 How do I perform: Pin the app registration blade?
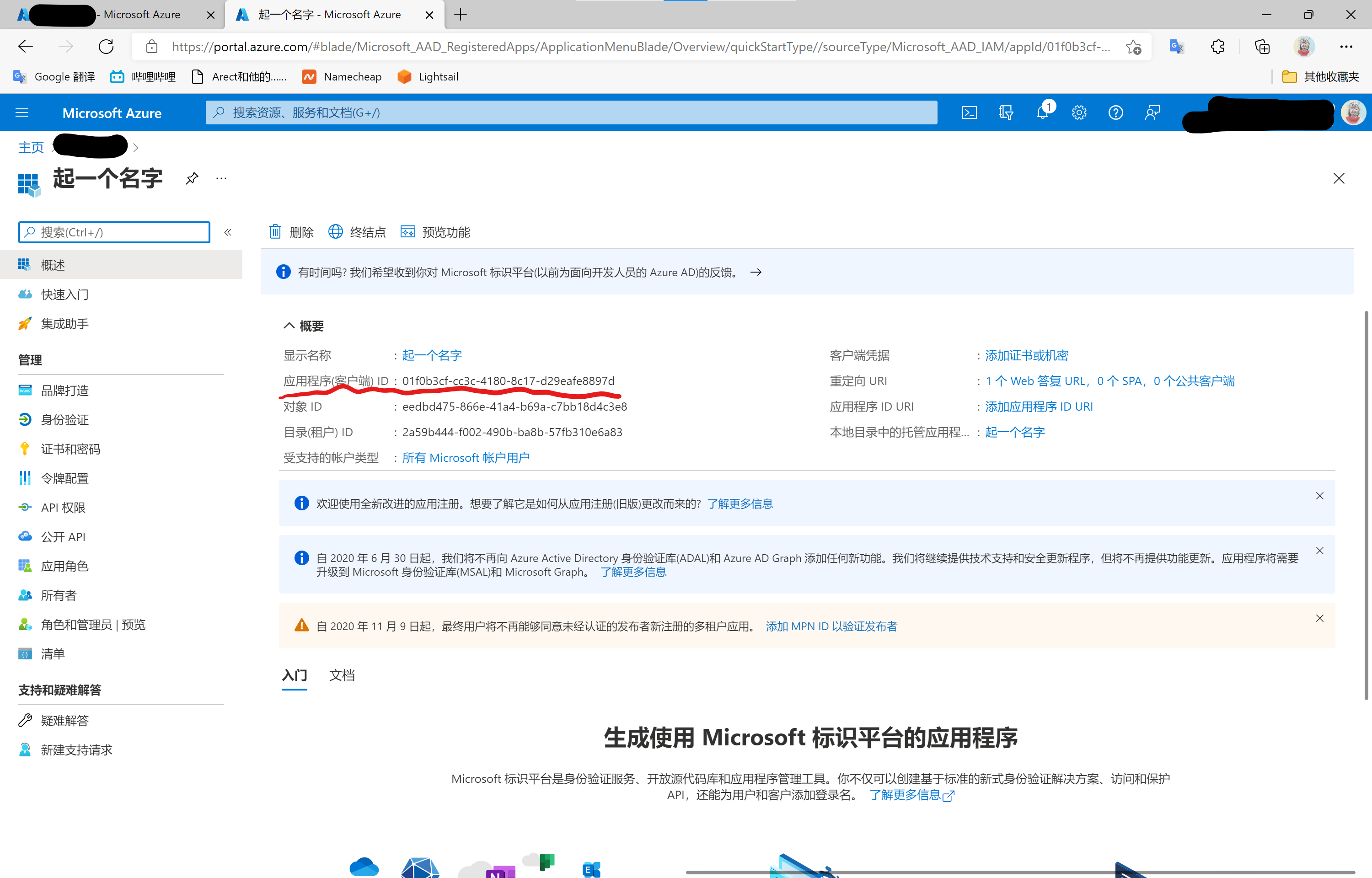point(192,178)
